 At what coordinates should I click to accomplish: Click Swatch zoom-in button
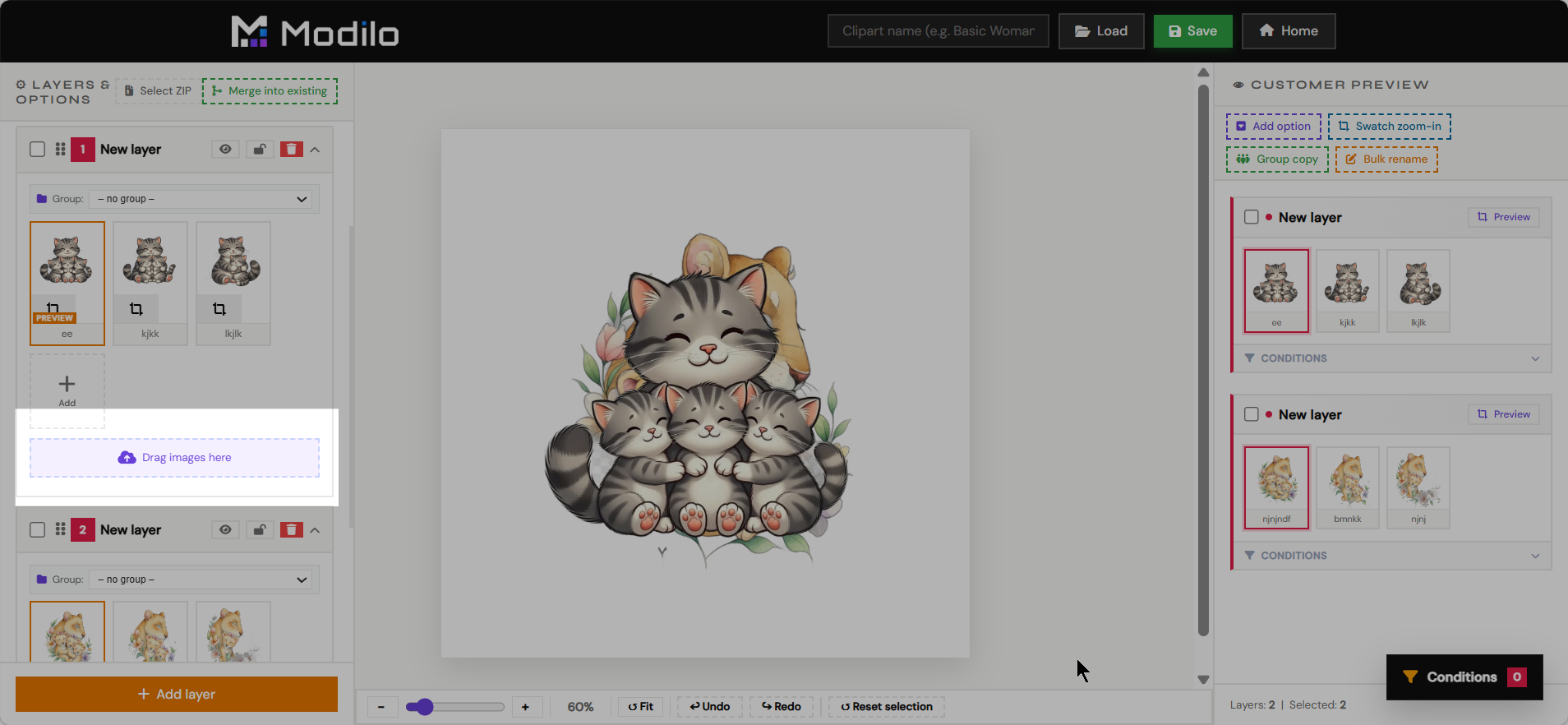click(x=1390, y=127)
